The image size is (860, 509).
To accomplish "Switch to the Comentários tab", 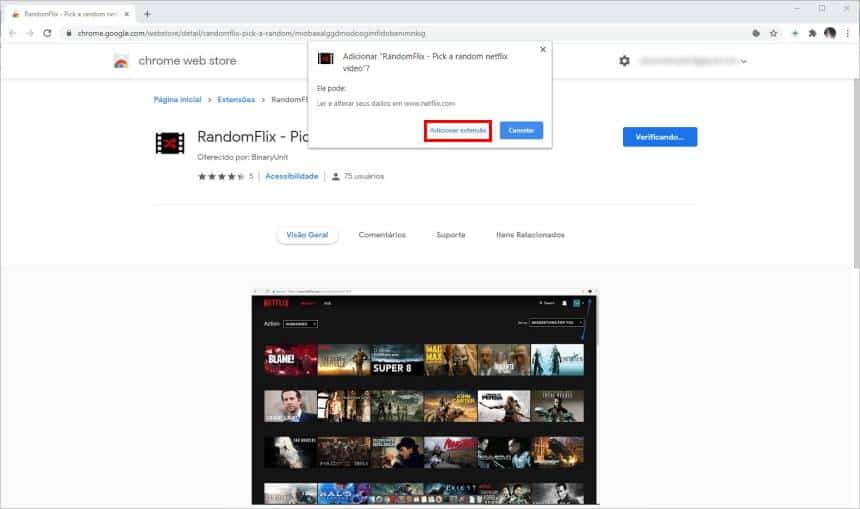I will click(x=382, y=235).
